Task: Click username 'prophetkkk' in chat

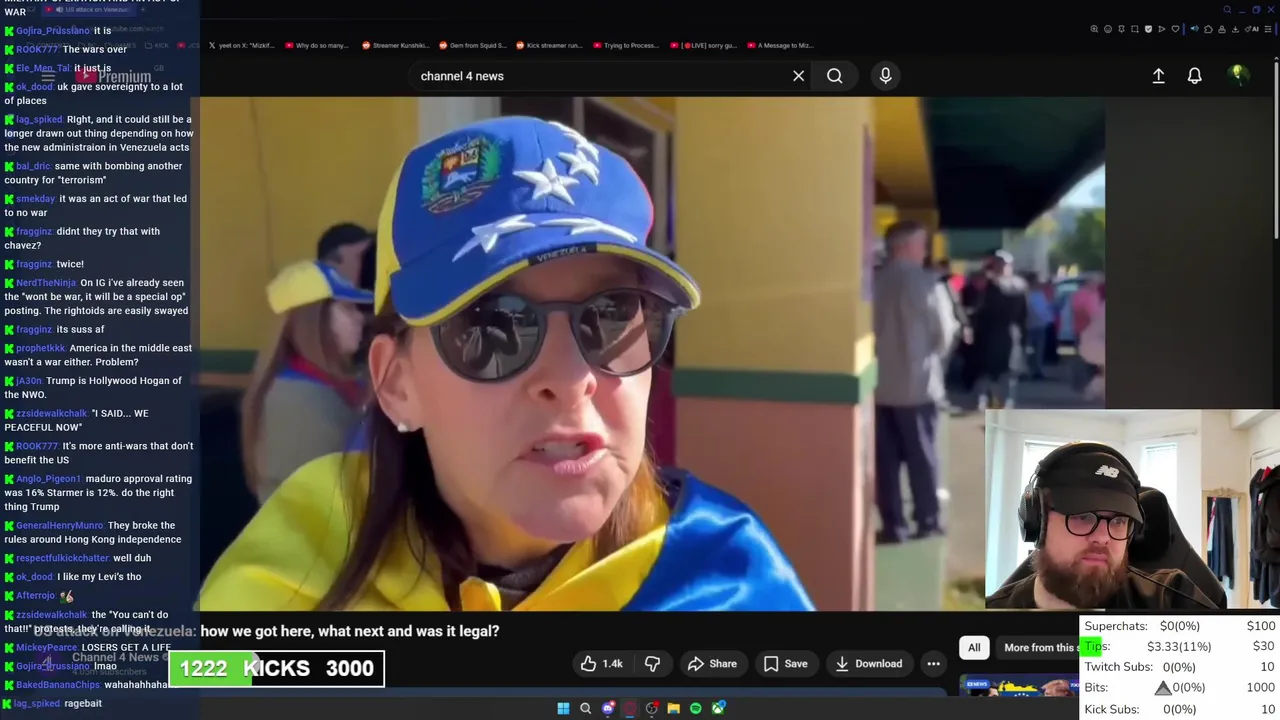Action: (x=40, y=348)
